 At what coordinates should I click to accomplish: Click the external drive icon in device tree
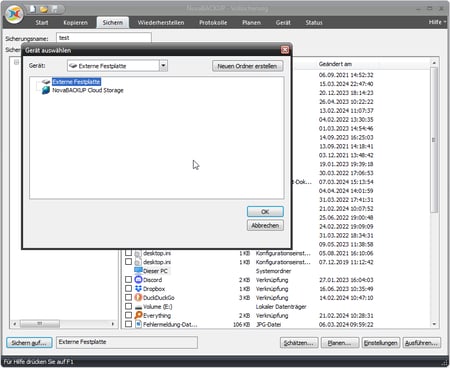46,82
